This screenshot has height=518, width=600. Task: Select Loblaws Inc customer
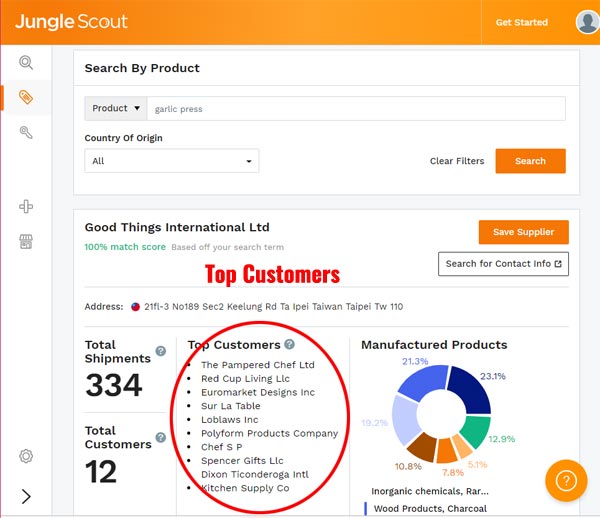pos(230,420)
